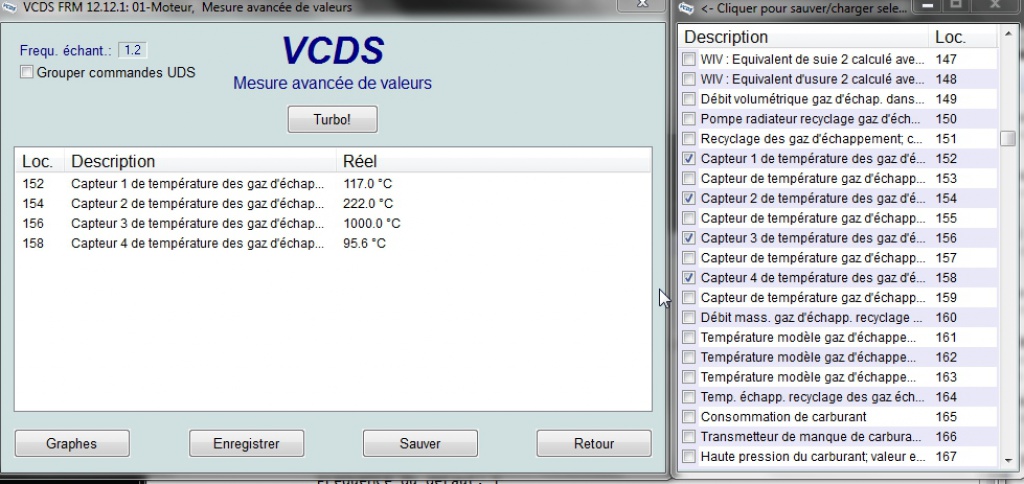Click the Enregistrer button

(x=246, y=444)
